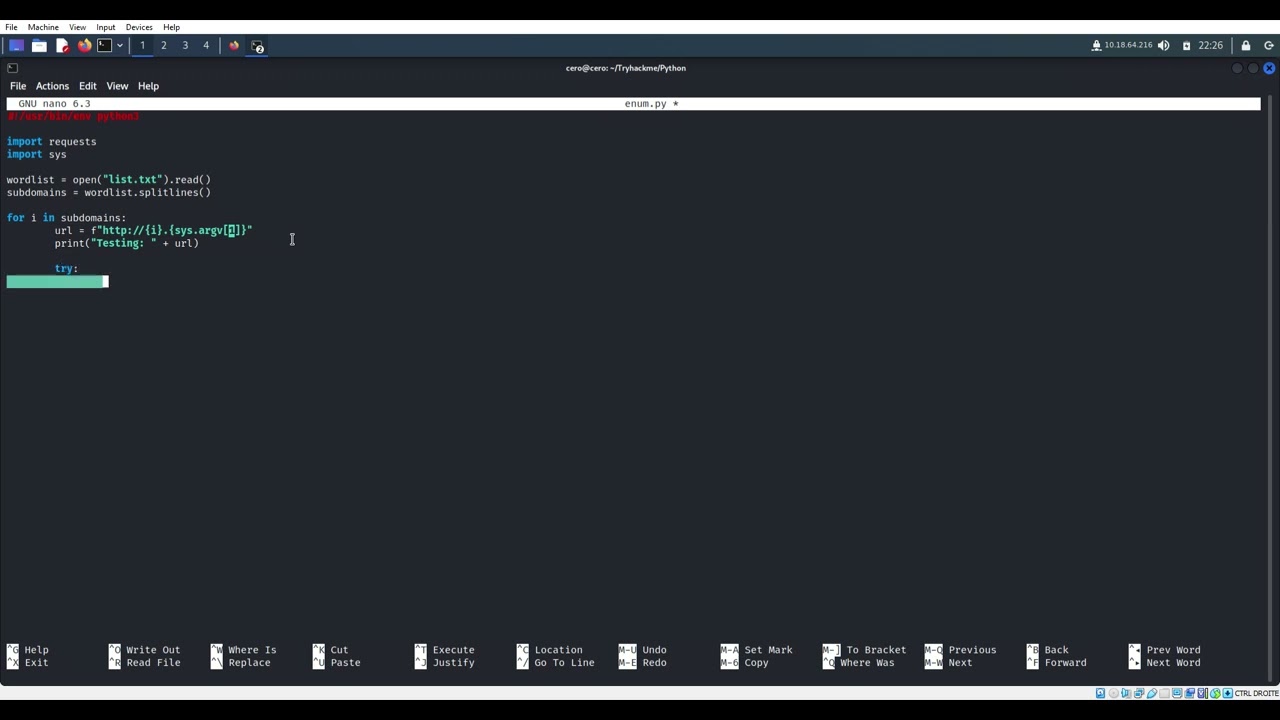Click VirtualBox keyboard capture arrow icon
This screenshot has width=1280, height=720.
coord(1227,693)
